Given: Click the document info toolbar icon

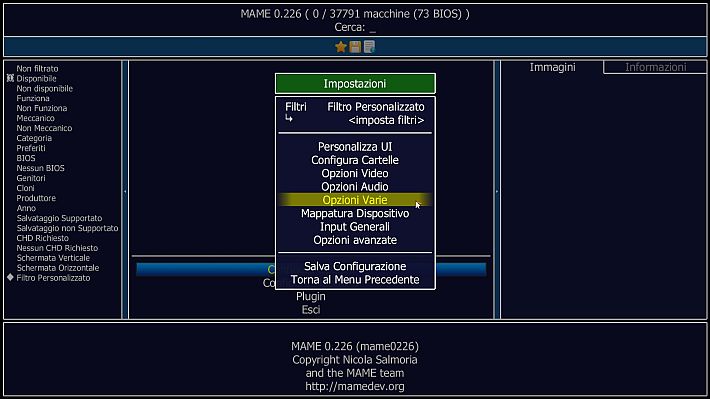Looking at the screenshot, I should click(x=369, y=47).
